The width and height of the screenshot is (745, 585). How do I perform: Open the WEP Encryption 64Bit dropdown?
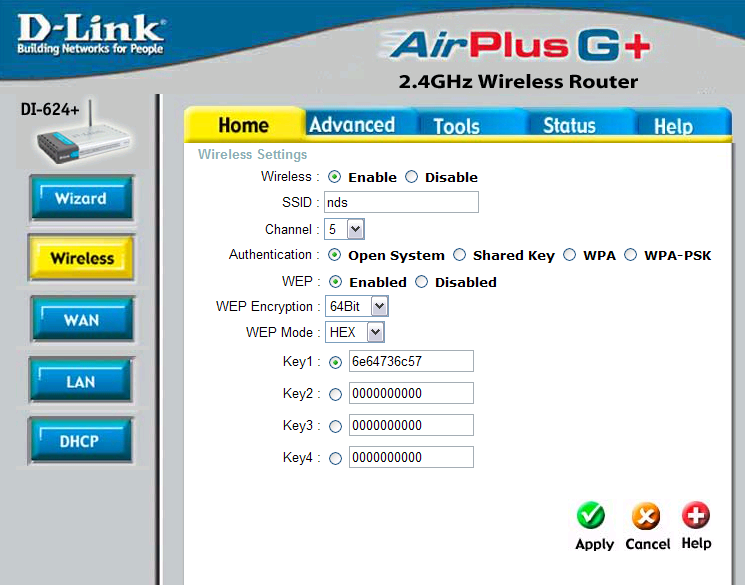point(357,306)
